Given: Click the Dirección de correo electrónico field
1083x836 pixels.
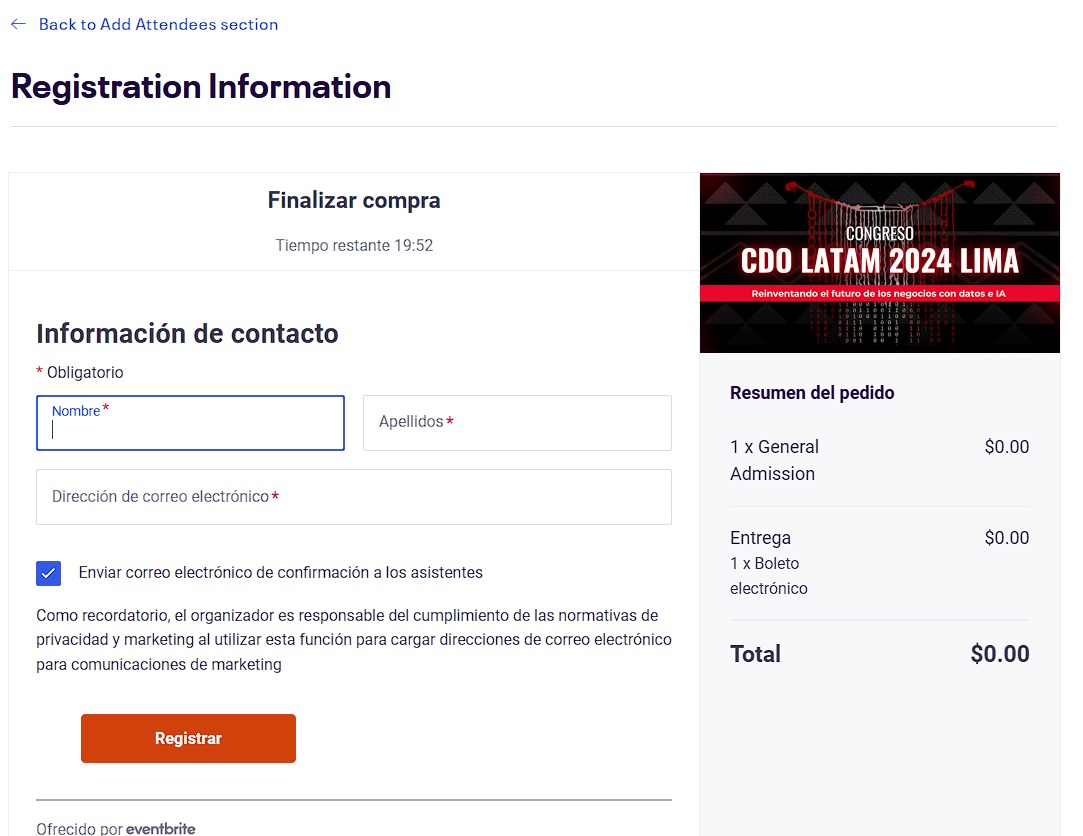Looking at the screenshot, I should click(x=354, y=497).
